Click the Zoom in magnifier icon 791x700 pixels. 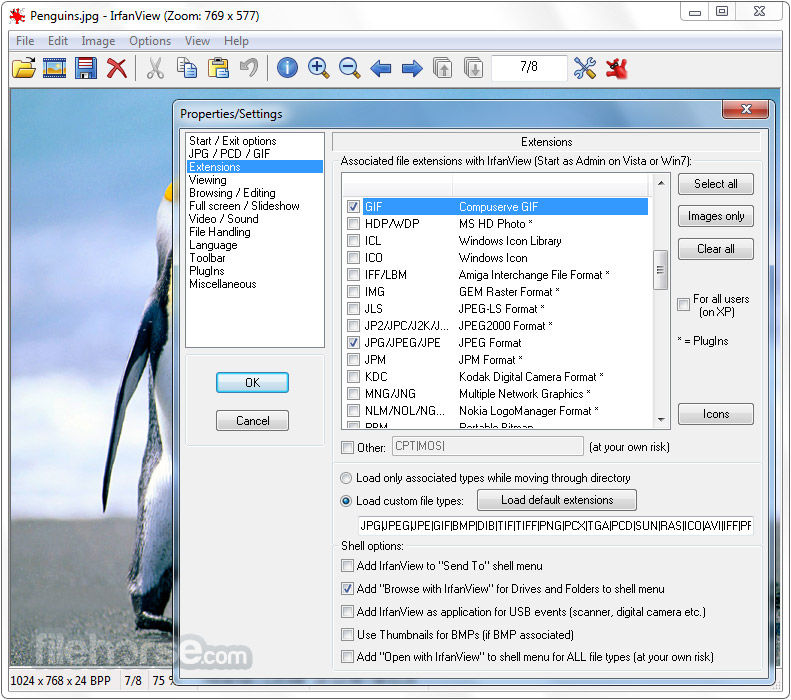click(318, 68)
